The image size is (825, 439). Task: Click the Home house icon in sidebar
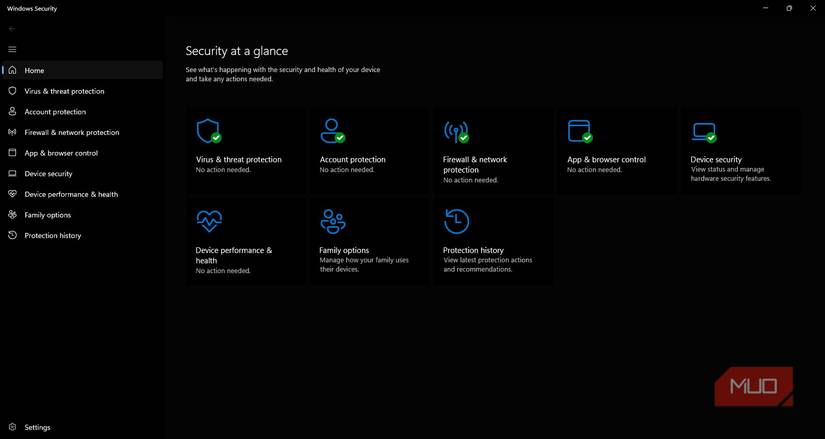click(13, 70)
